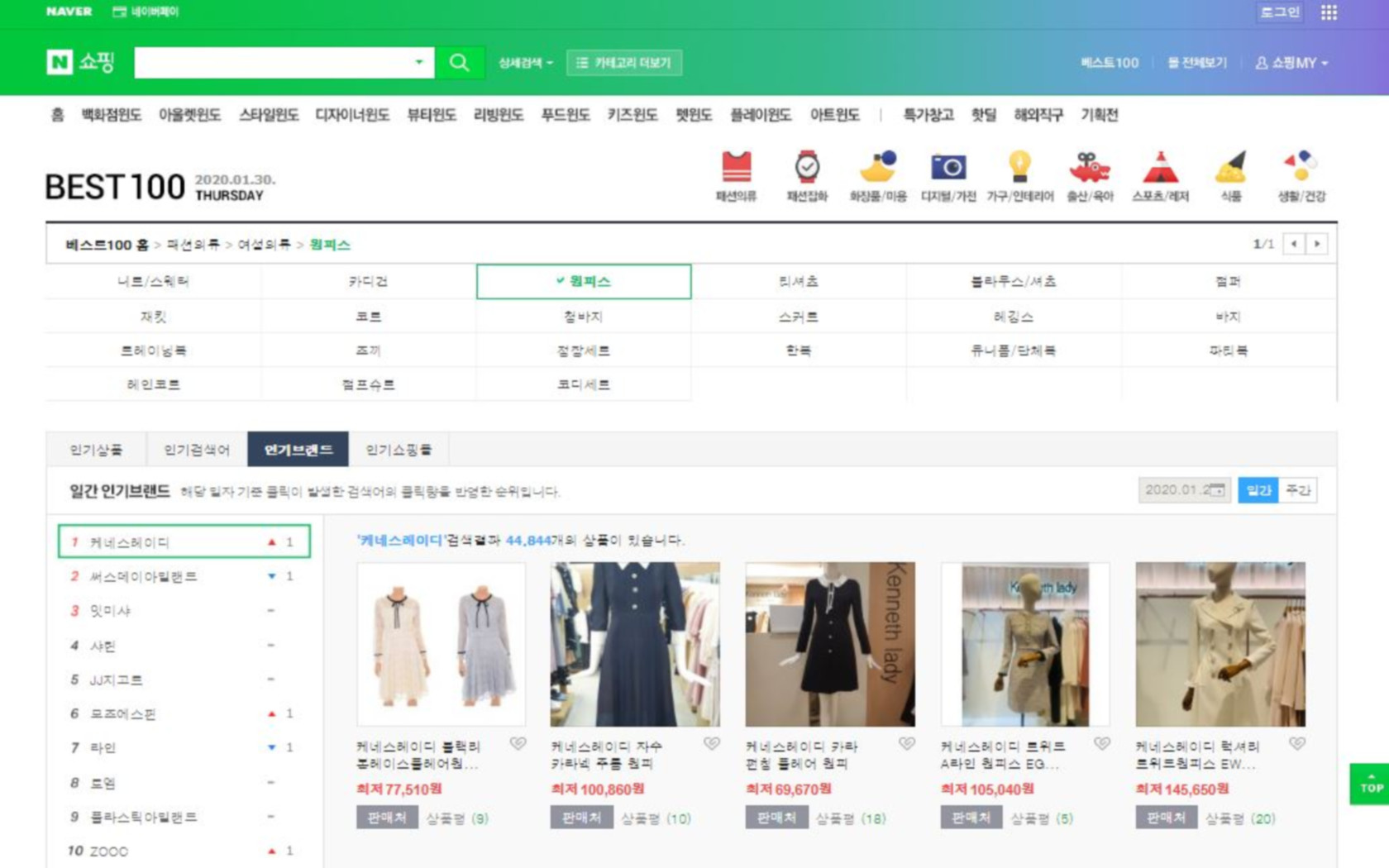The image size is (1389, 868).
Task: Open 핫딜 in the navigation menu
Action: click(984, 115)
